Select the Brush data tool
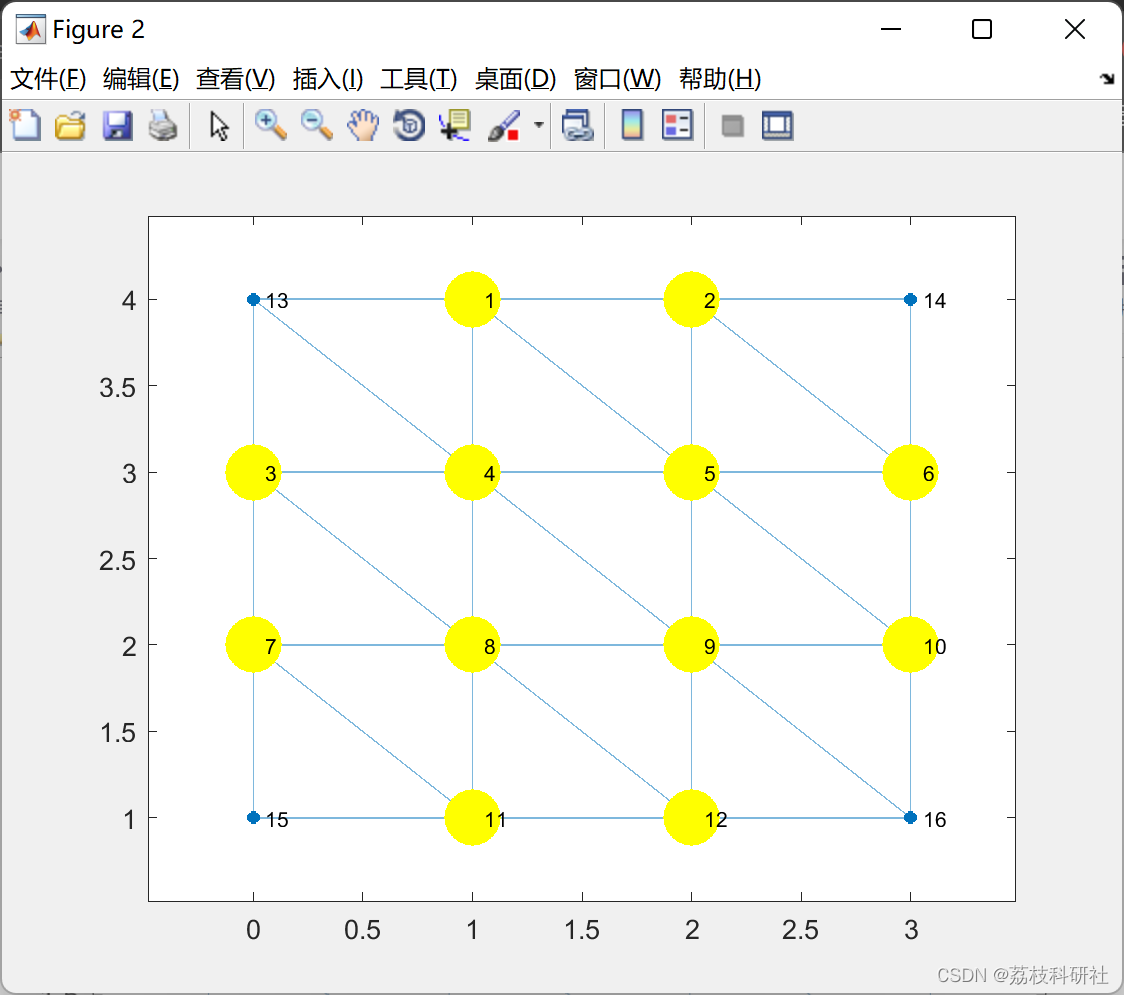Screen dimensions: 1124x995 coord(504,125)
